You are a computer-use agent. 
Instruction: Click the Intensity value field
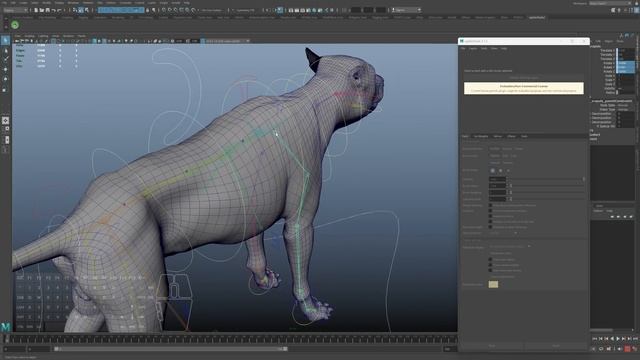click(x=497, y=179)
